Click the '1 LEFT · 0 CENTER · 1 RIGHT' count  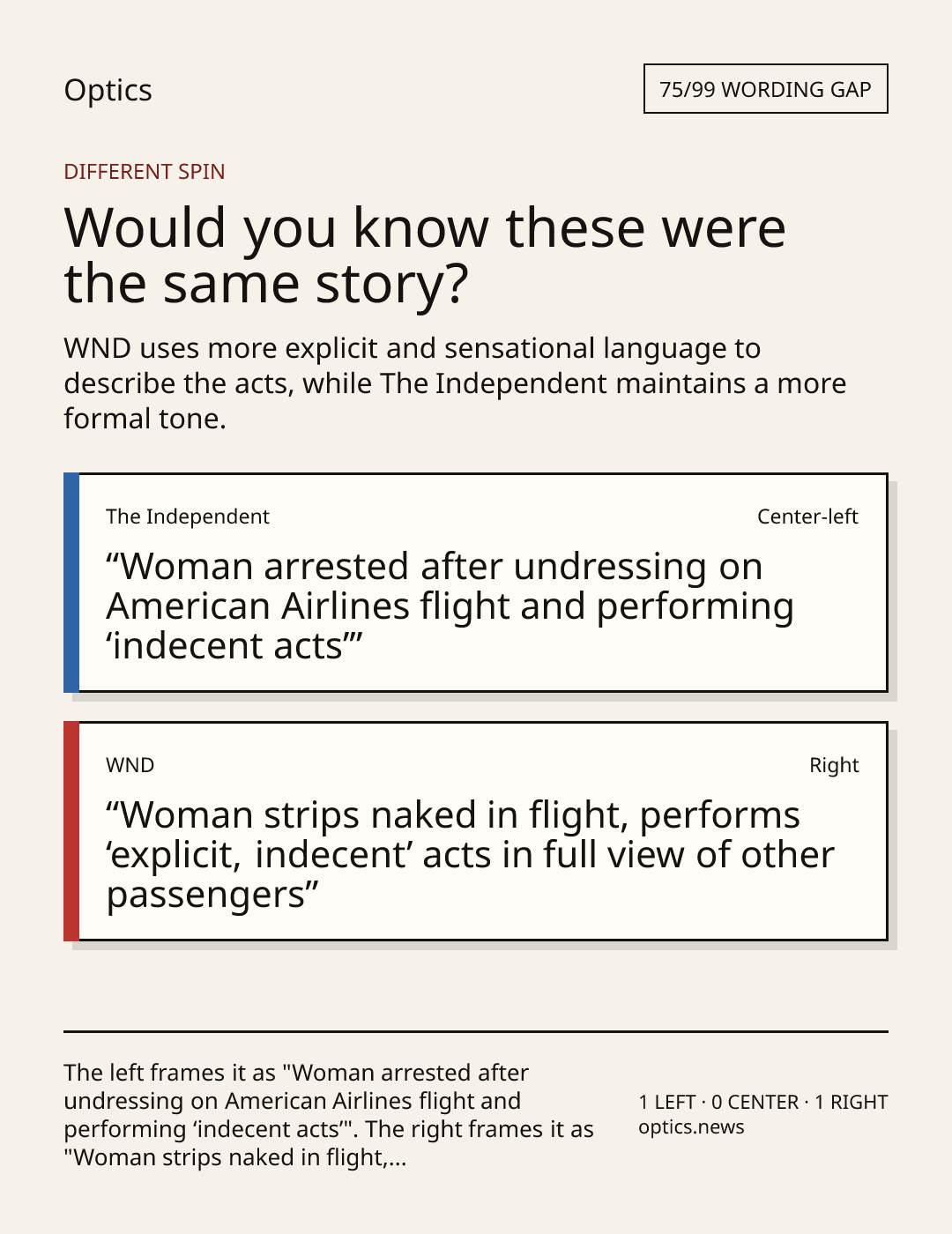(x=763, y=1103)
